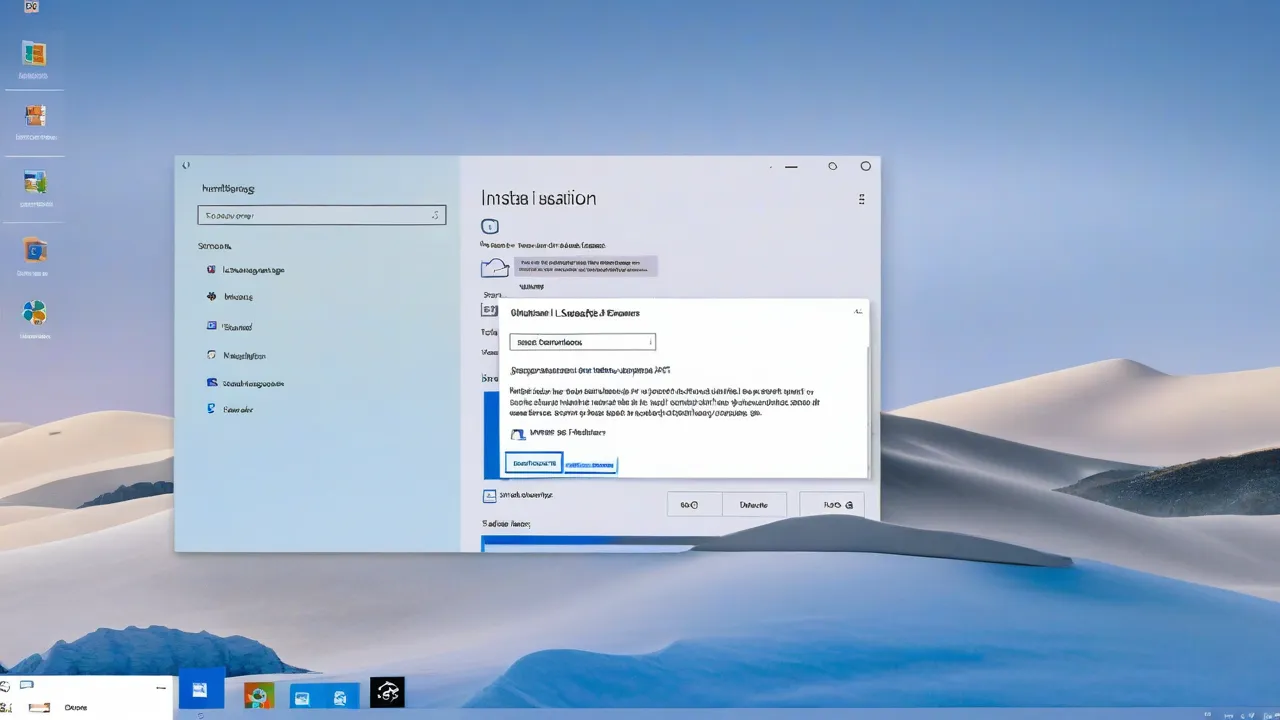Select the highlighted grey text box beside the cloud icon
The image size is (1280, 720).
586,266
